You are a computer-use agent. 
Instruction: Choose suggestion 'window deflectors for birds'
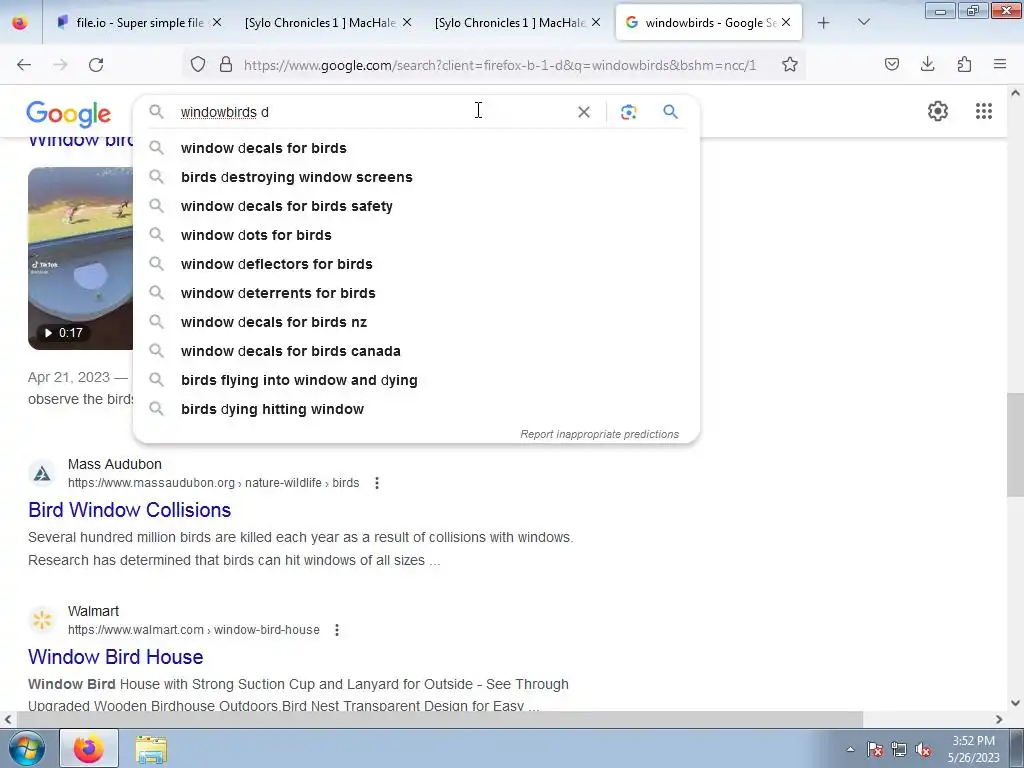coord(416,264)
